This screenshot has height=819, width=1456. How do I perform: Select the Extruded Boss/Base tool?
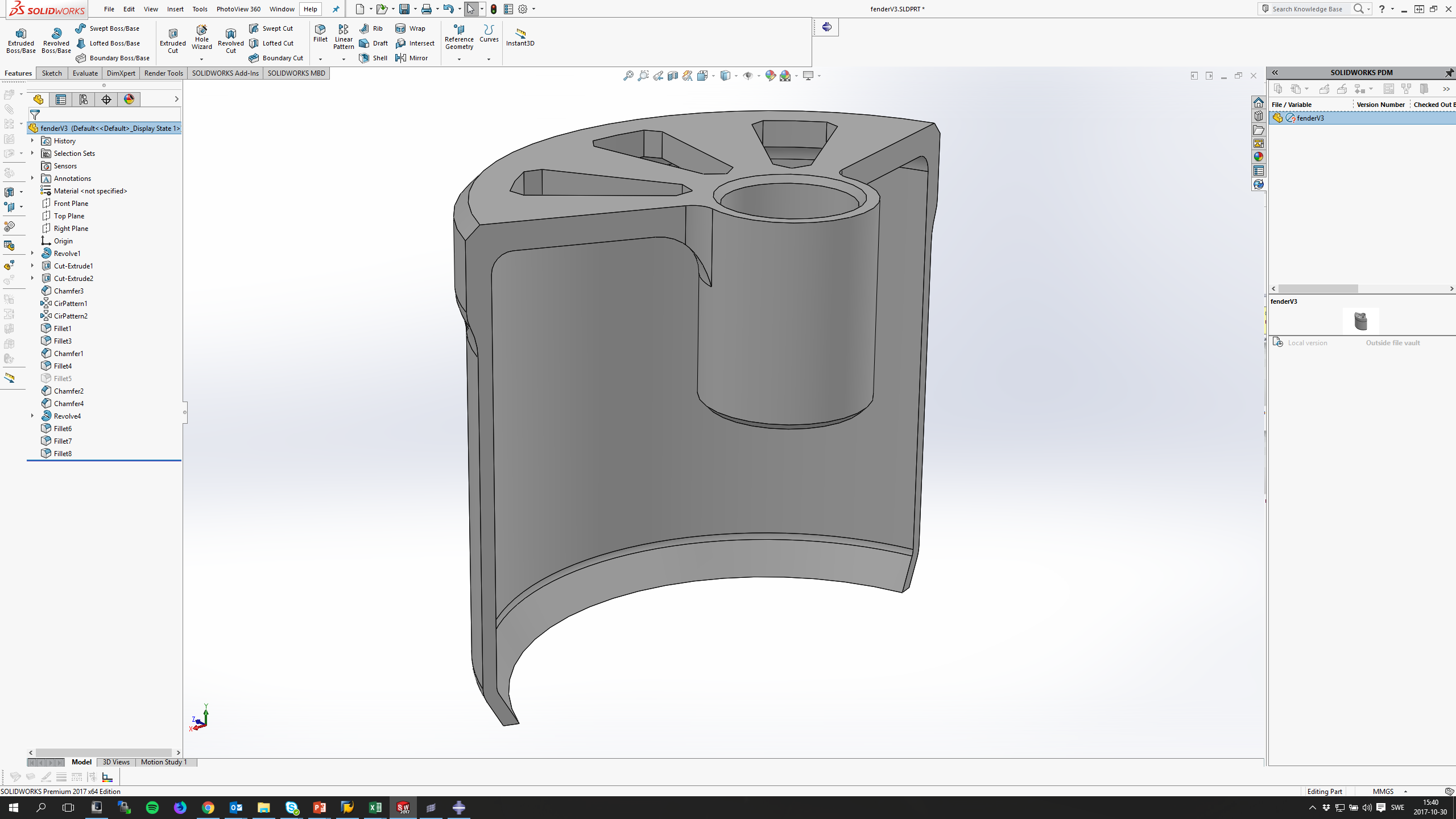21,40
